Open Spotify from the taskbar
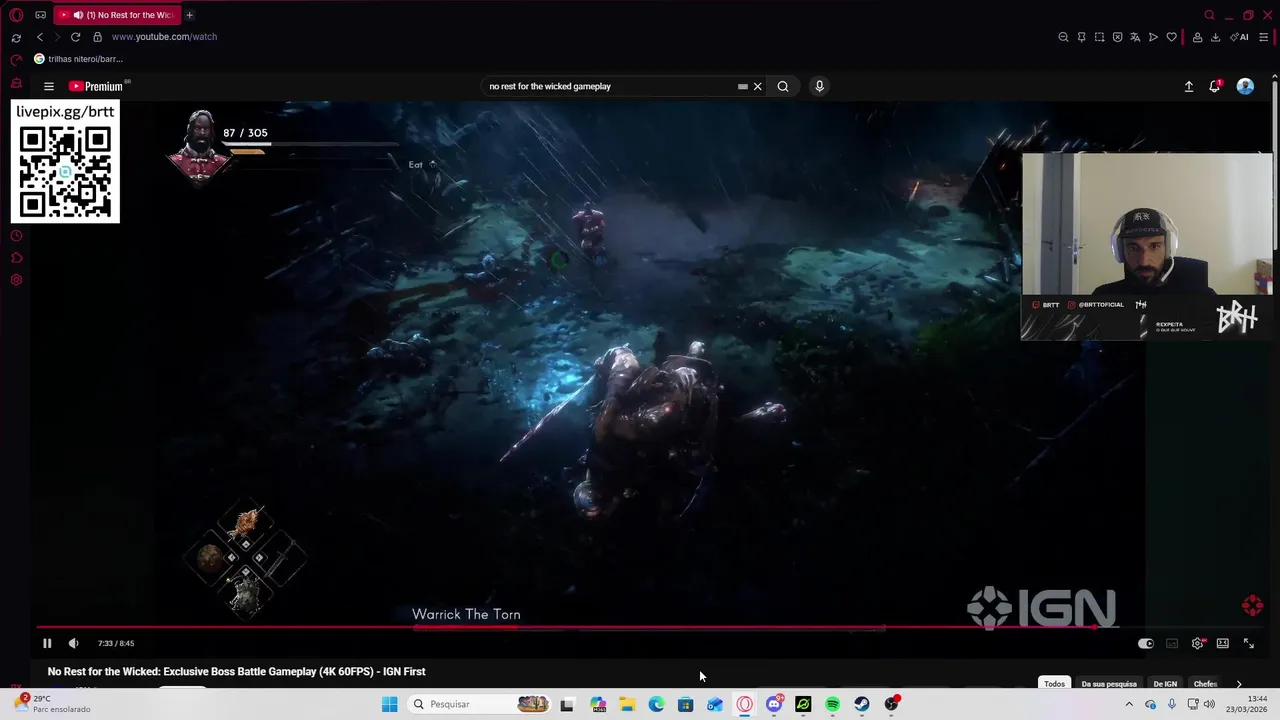Screen dimensions: 1280x720 (832, 704)
